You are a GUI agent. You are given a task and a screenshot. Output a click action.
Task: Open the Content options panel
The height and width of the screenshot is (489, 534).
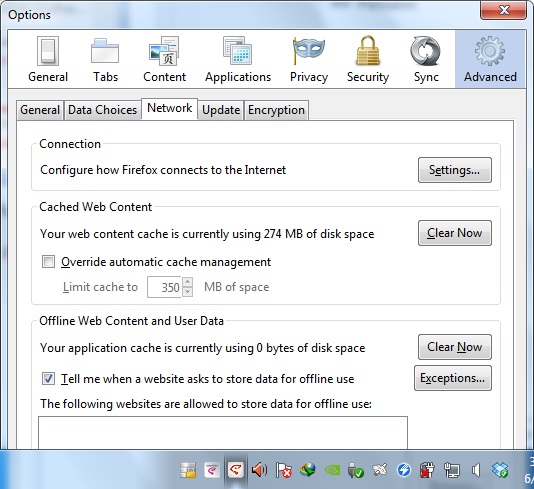coord(164,60)
